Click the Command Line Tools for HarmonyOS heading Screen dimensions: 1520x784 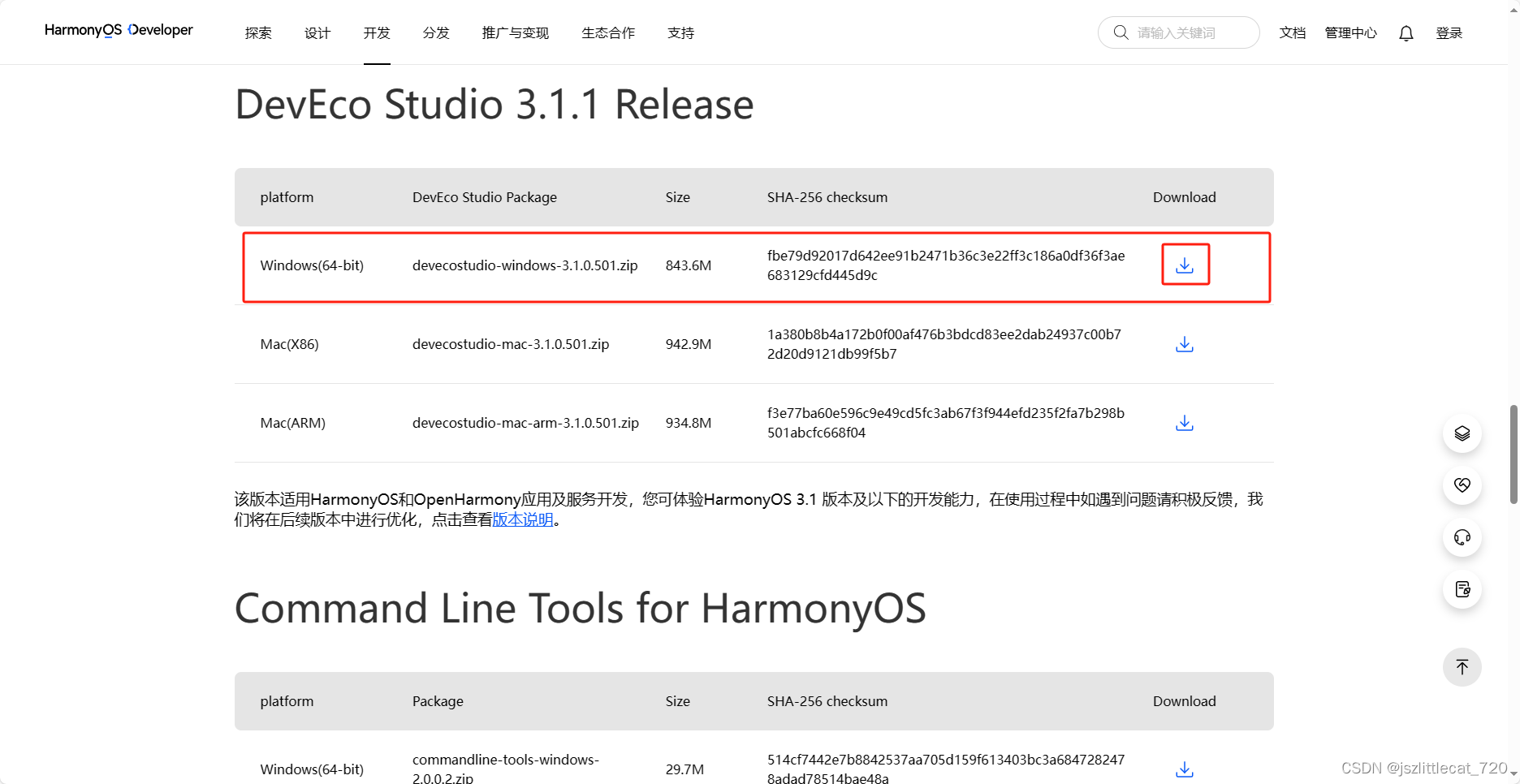[x=581, y=608]
